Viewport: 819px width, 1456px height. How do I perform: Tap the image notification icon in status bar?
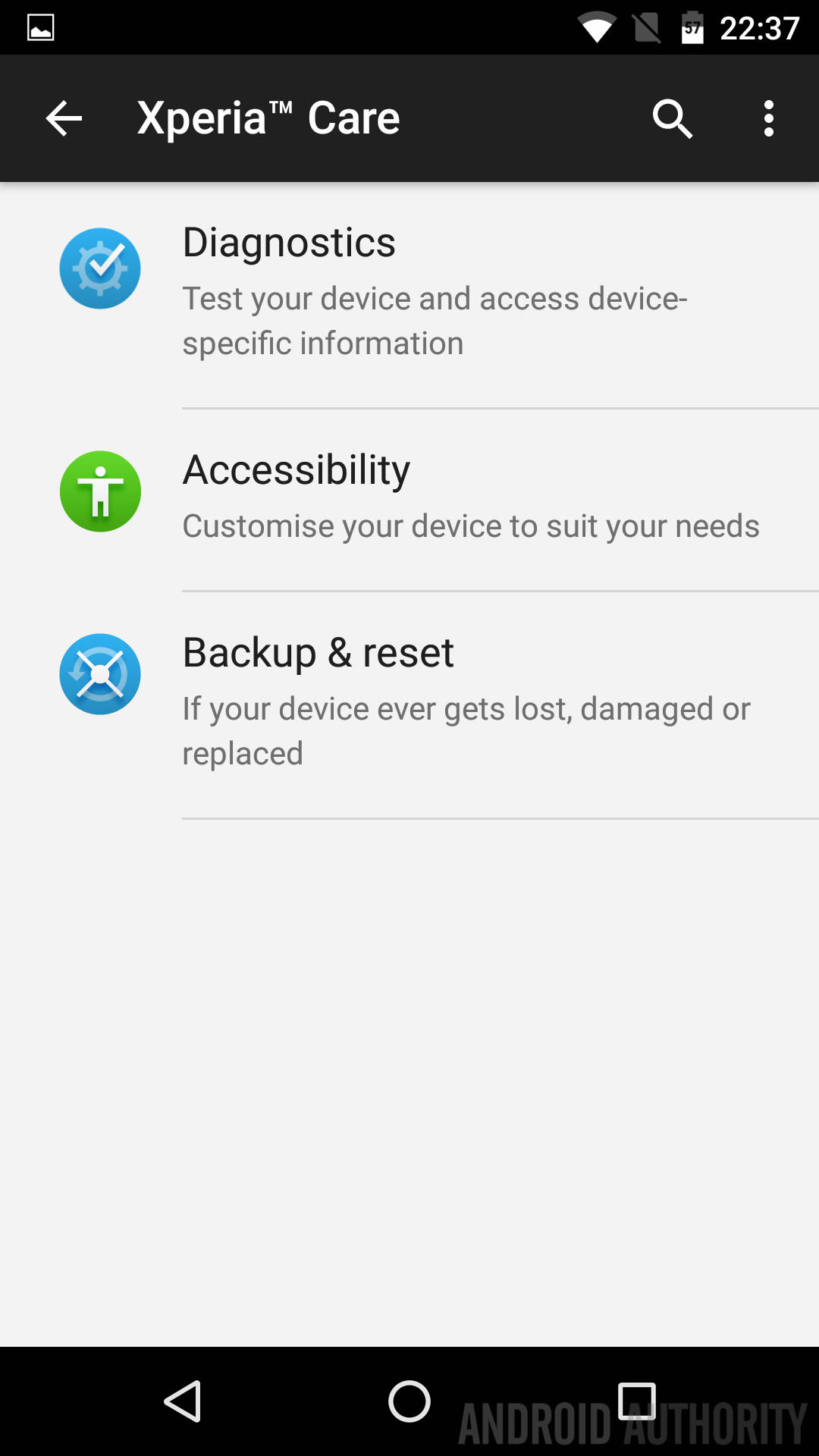pos(41,28)
